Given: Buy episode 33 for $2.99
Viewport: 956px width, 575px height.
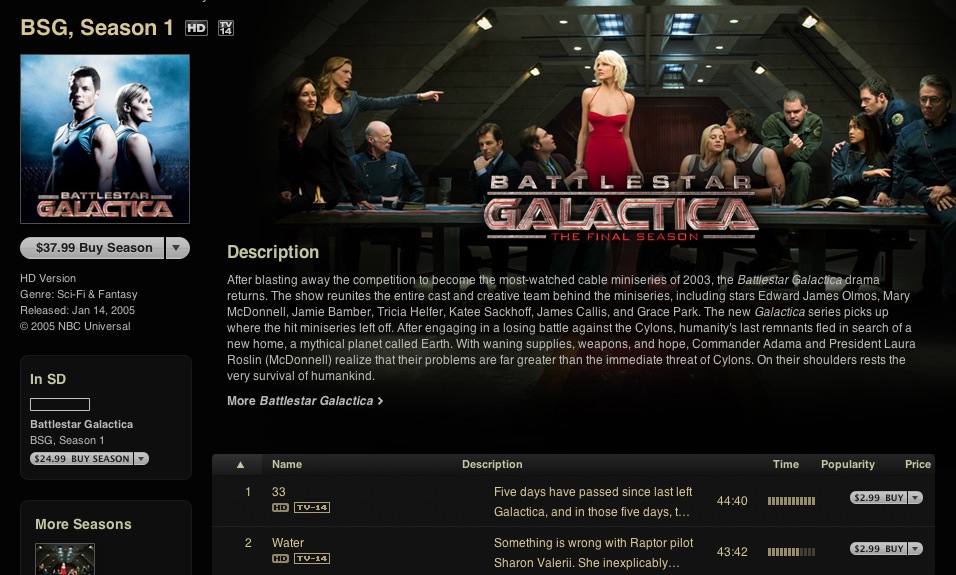Looking at the screenshot, I should (x=879, y=498).
